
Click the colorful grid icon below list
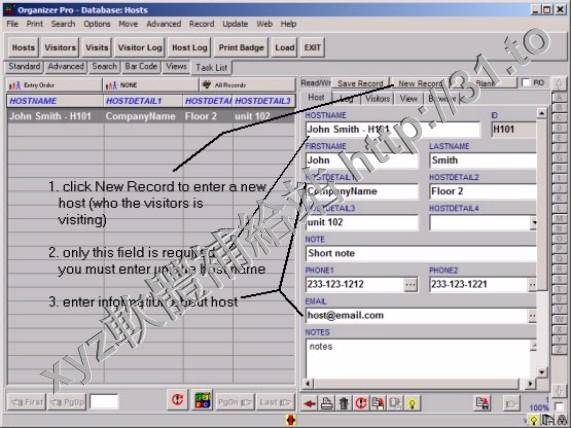[202, 400]
